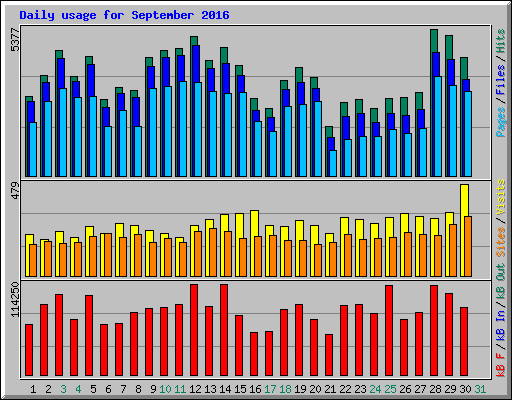Click the 5377 hits axis value
This screenshot has height=400, width=512.
(x=15, y=40)
